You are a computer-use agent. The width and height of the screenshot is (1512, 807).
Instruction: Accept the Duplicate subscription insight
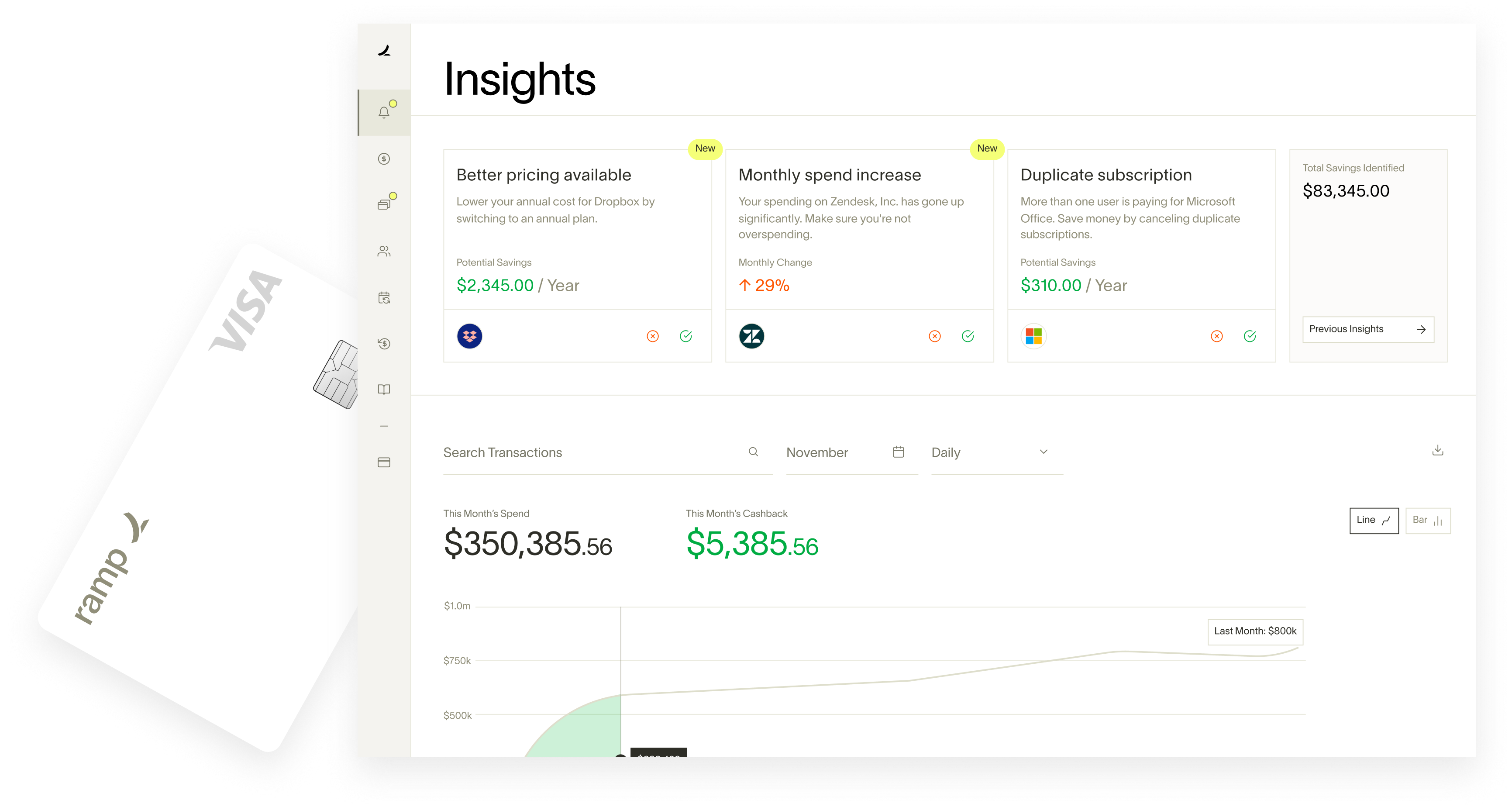[x=1250, y=336]
